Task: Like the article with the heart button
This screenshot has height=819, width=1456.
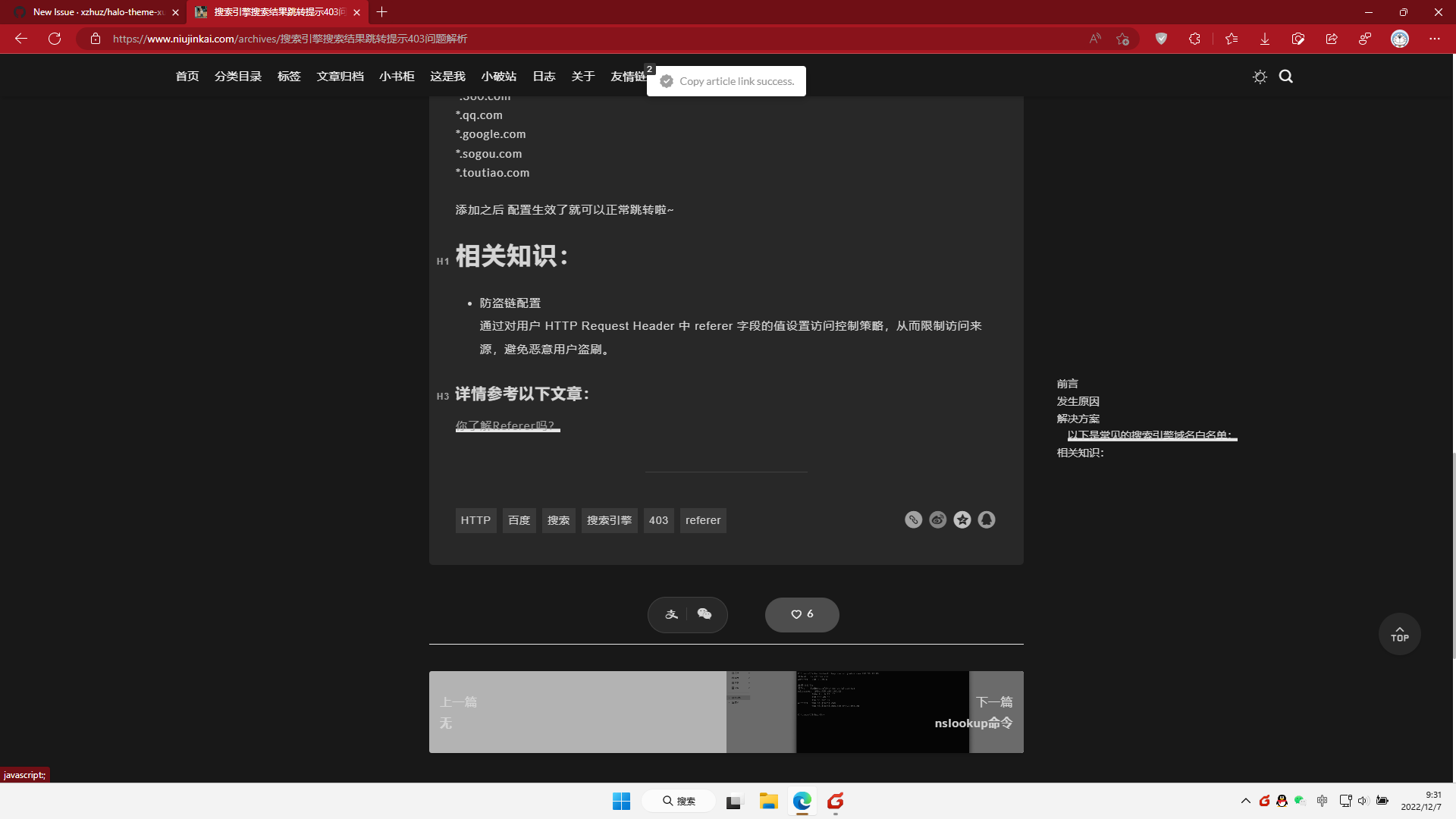Action: (802, 614)
